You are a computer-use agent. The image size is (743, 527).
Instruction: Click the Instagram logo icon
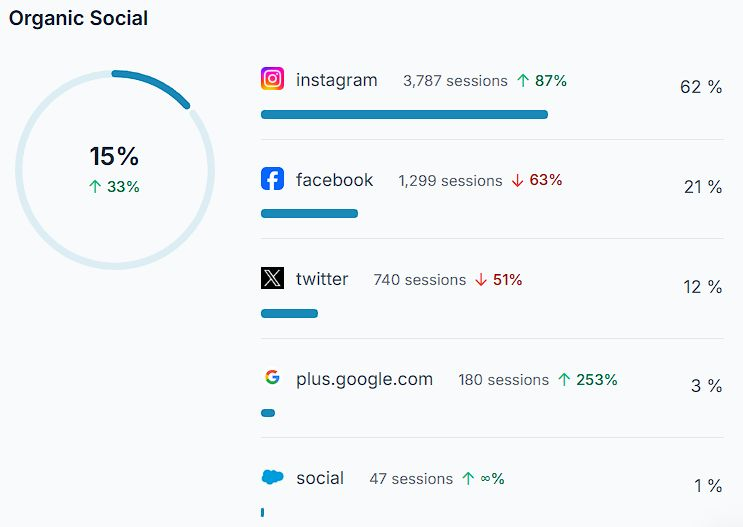tap(272, 79)
